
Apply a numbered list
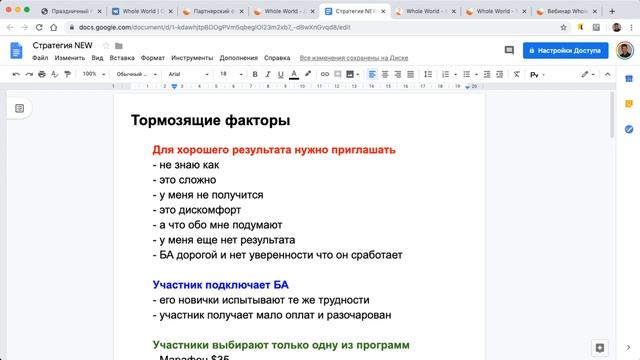(x=445, y=74)
